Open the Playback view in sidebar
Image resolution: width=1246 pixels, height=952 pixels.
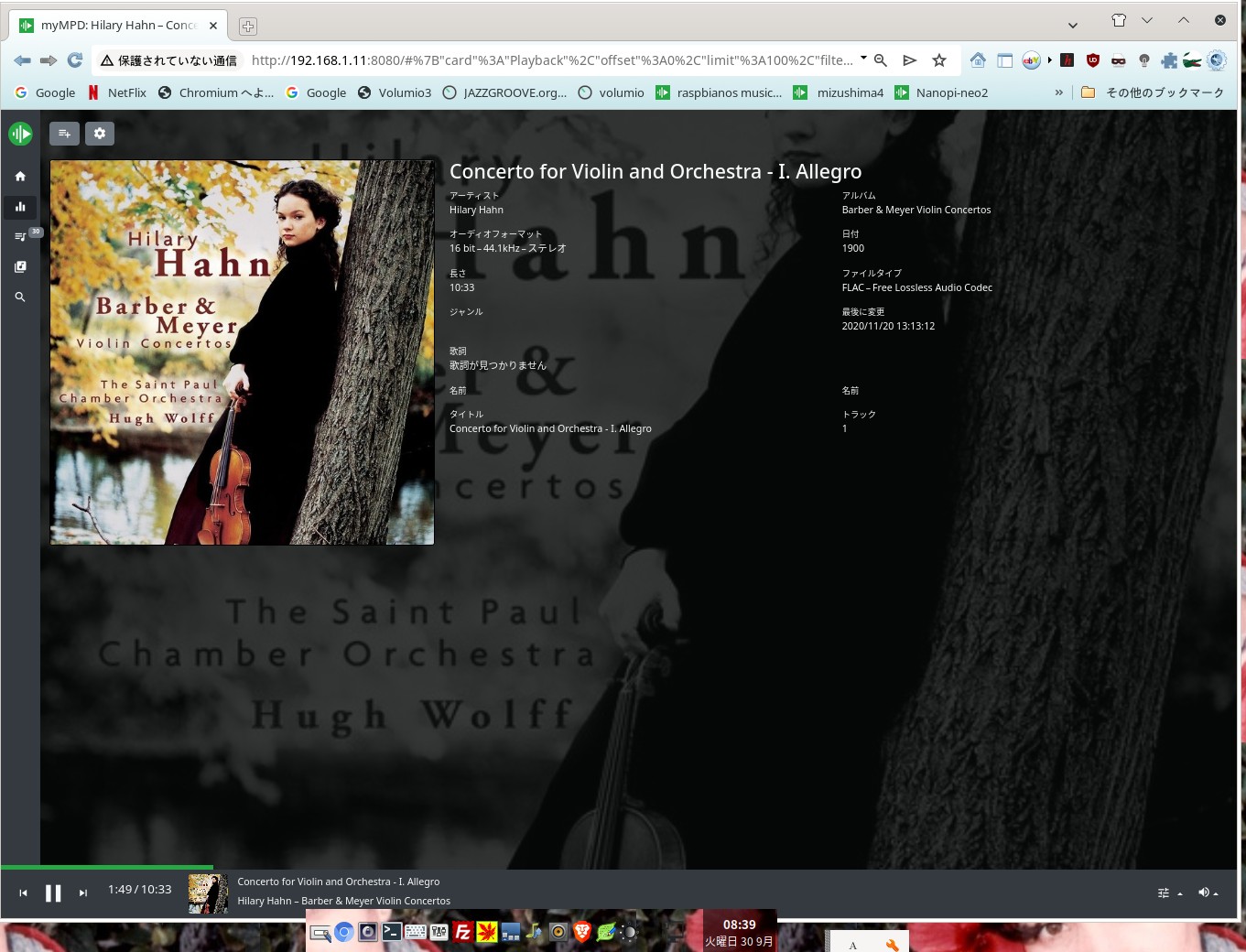pos(20,207)
